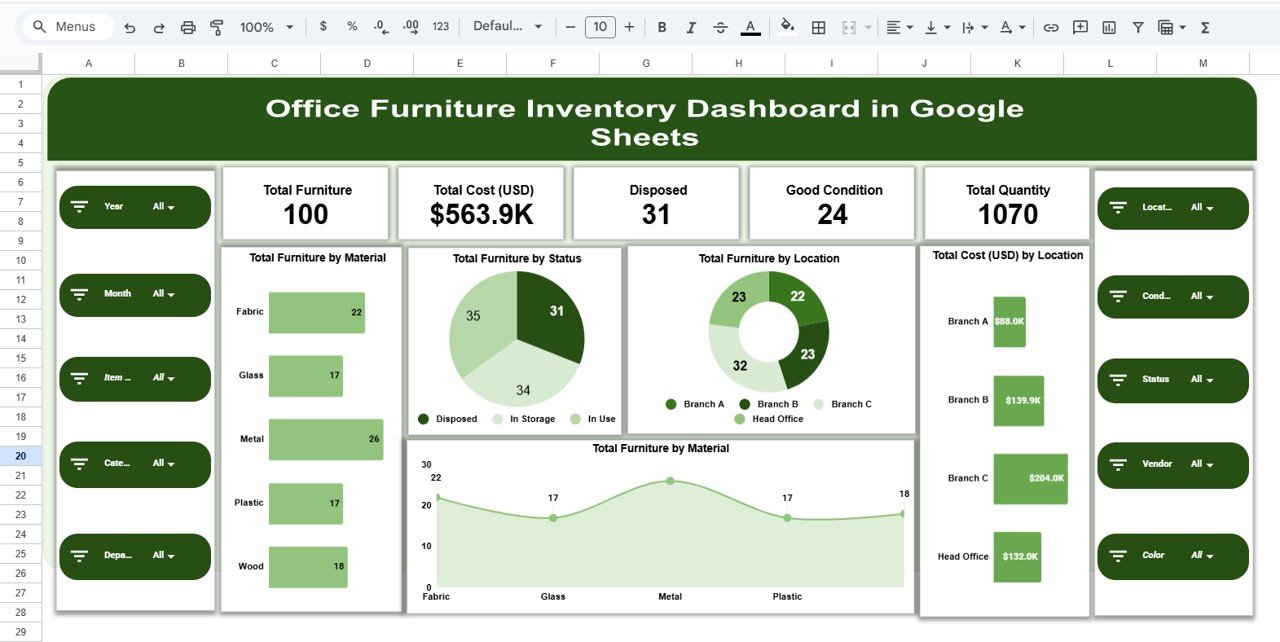Toggle italic formatting
This screenshot has width=1280, height=642.
coord(691,27)
